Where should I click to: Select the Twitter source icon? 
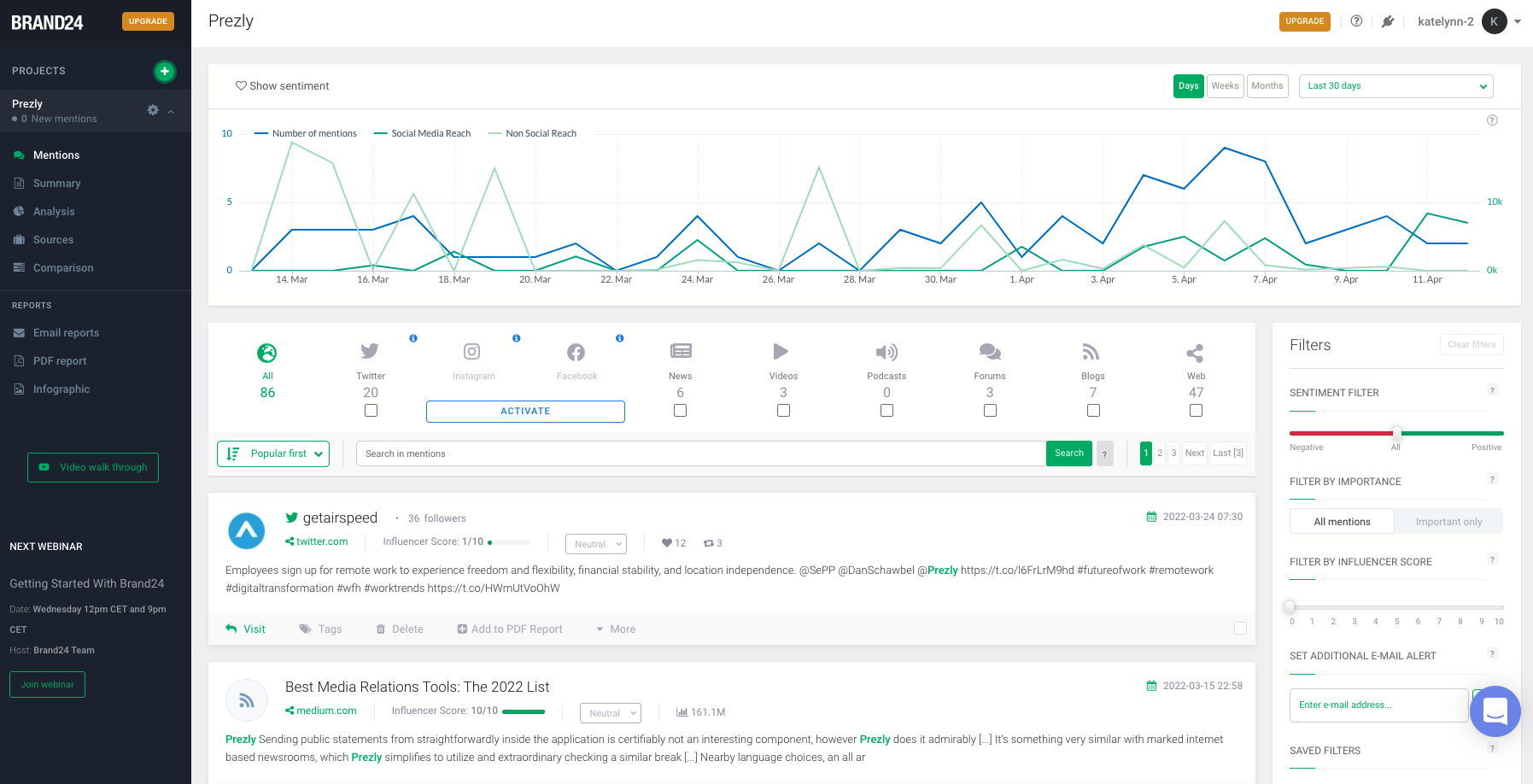[370, 351]
